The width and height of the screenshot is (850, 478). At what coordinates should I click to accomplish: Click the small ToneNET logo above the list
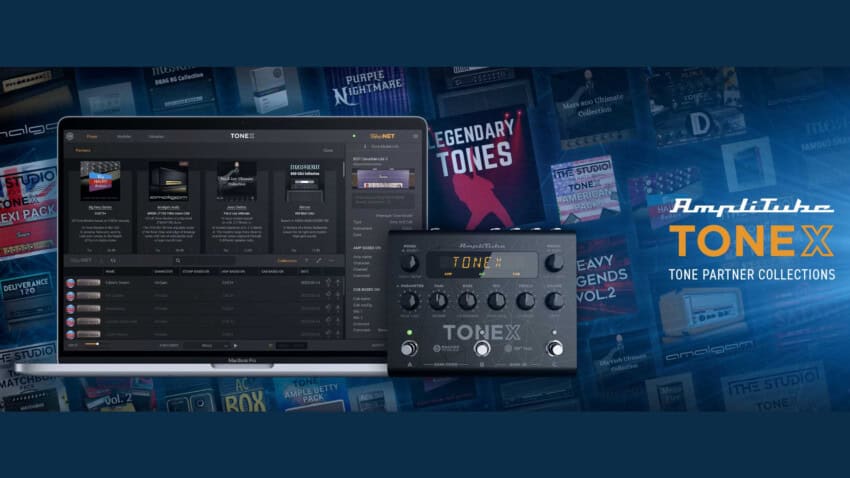coord(81,261)
